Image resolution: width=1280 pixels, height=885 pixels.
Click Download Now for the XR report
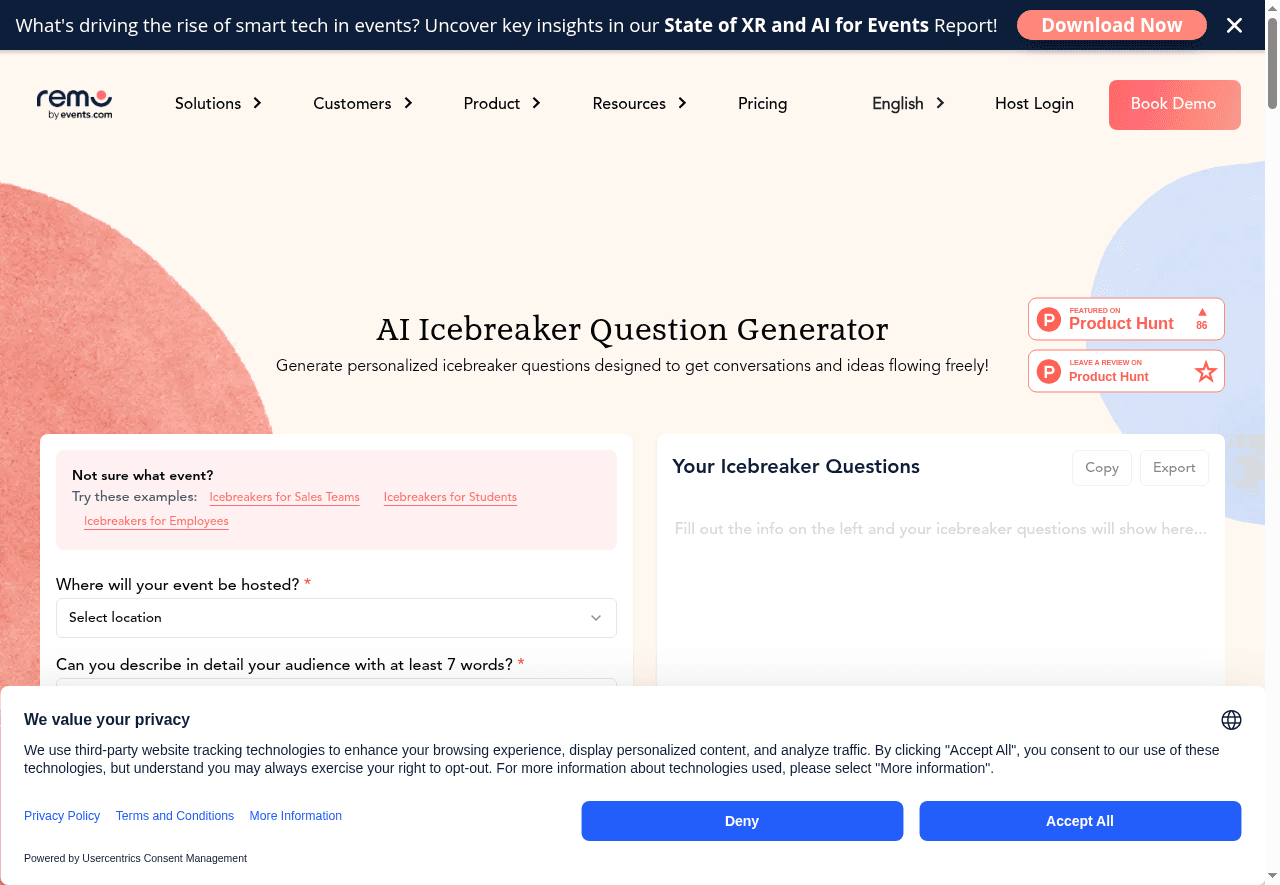pyautogui.click(x=1111, y=25)
